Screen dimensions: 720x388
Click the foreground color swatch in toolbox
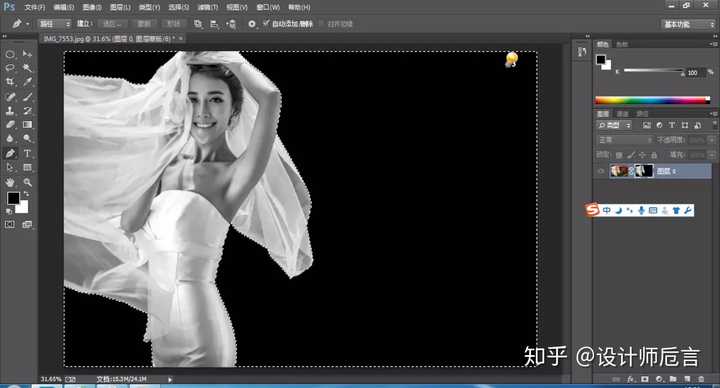(x=13, y=198)
